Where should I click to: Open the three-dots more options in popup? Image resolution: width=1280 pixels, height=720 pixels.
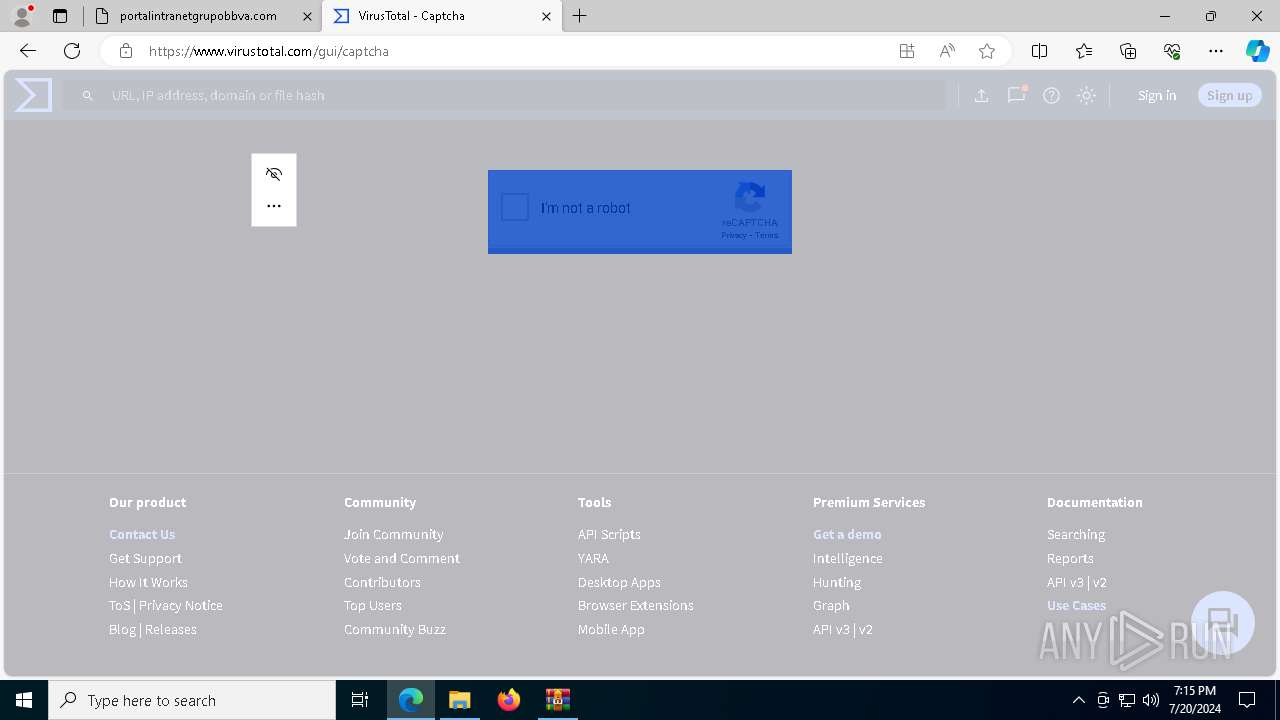274,206
